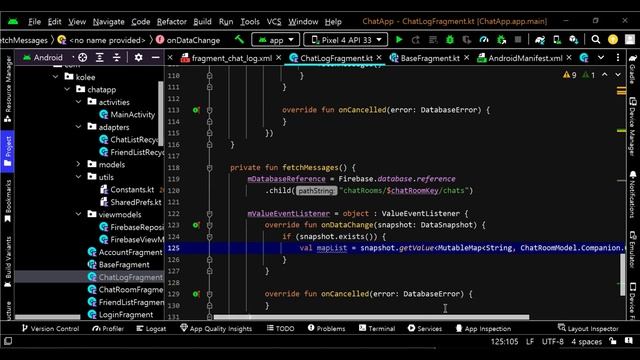Open the Android project view dropdown
Viewport: 640px width, 360px height.
tap(49, 58)
